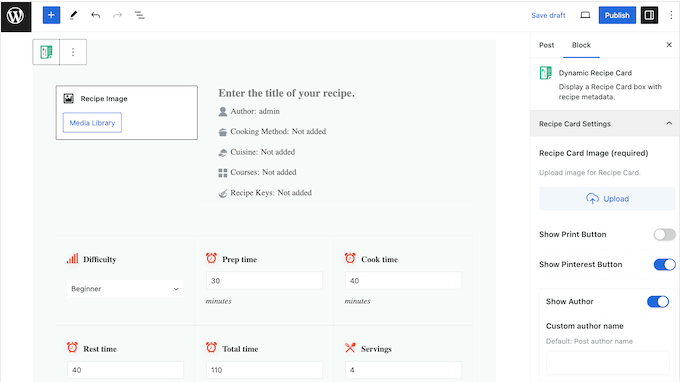Click the WordPress logo icon

pos(16,16)
